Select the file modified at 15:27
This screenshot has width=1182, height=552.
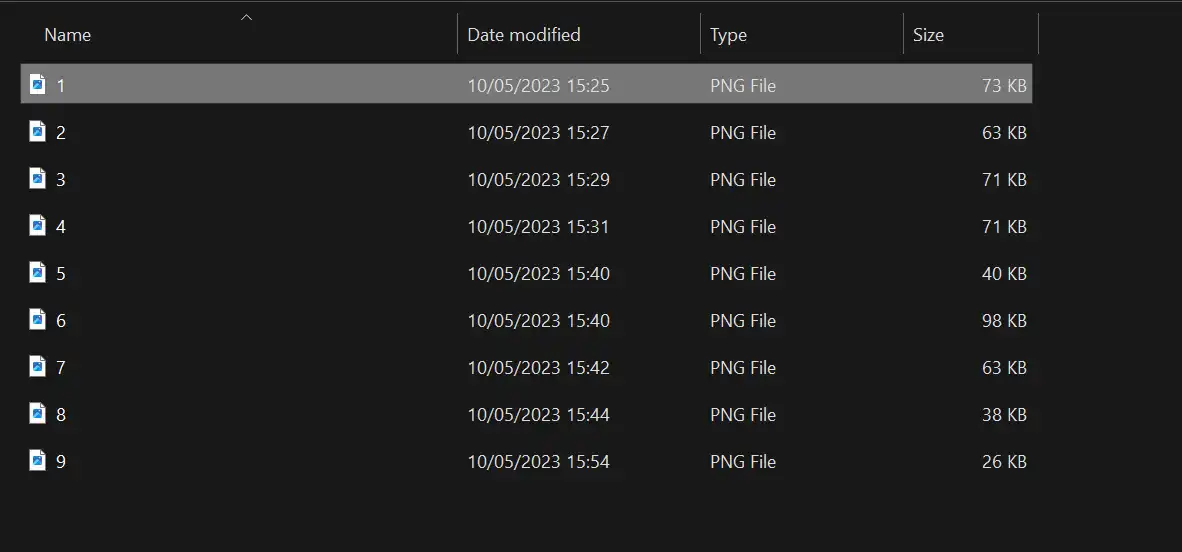[x=526, y=133]
